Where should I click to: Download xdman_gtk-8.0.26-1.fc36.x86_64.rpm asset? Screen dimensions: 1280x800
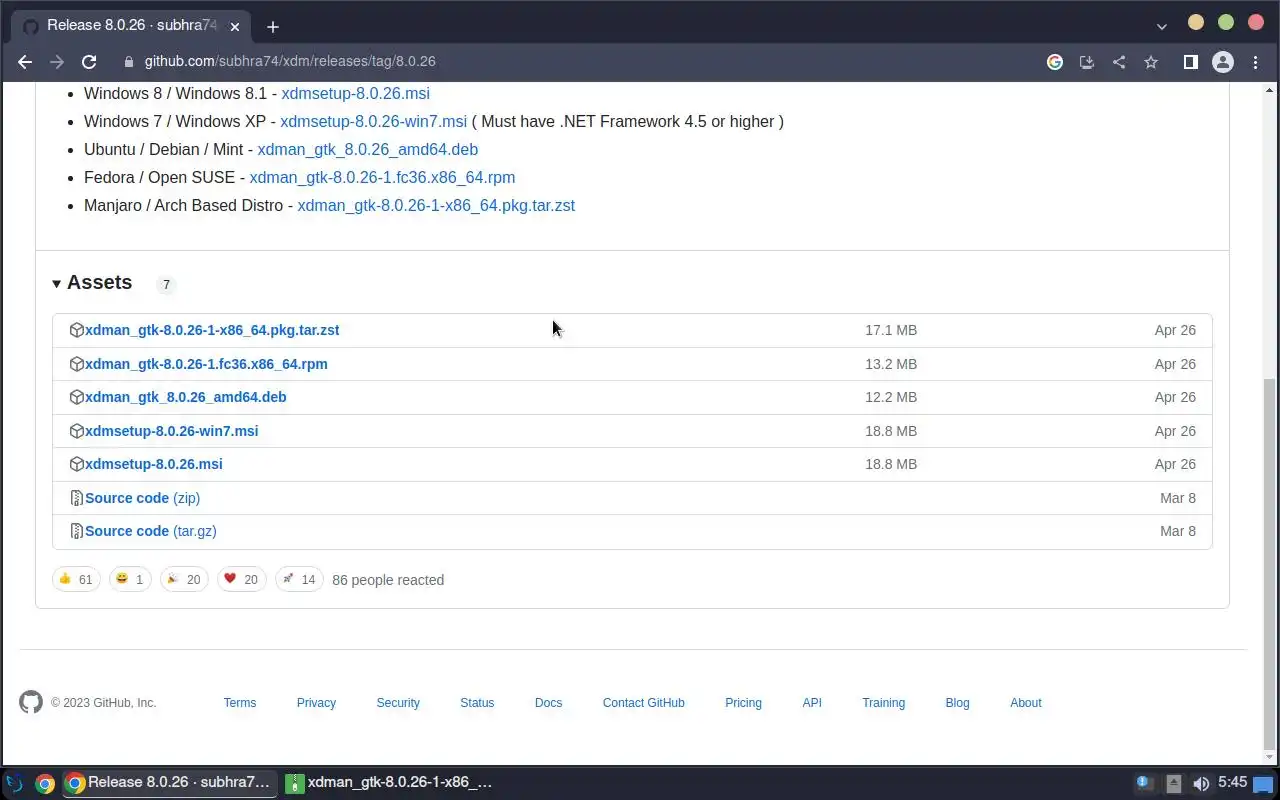tap(206, 364)
